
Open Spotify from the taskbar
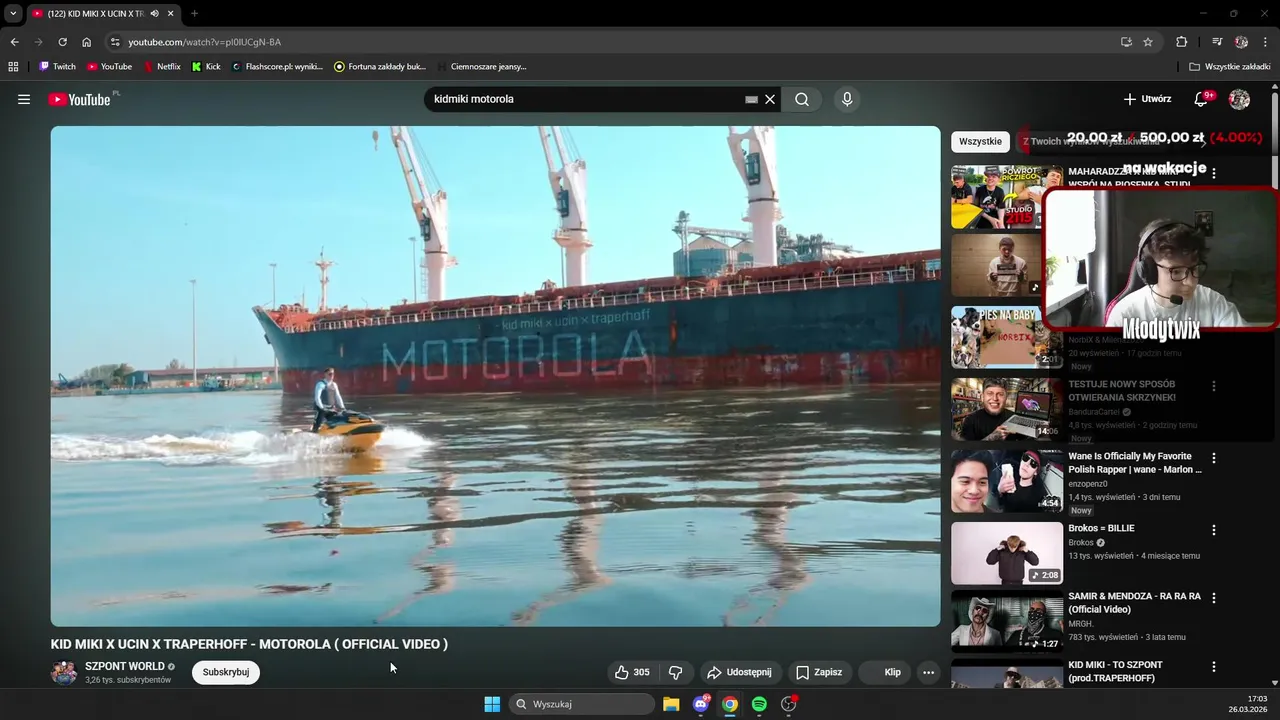click(759, 704)
